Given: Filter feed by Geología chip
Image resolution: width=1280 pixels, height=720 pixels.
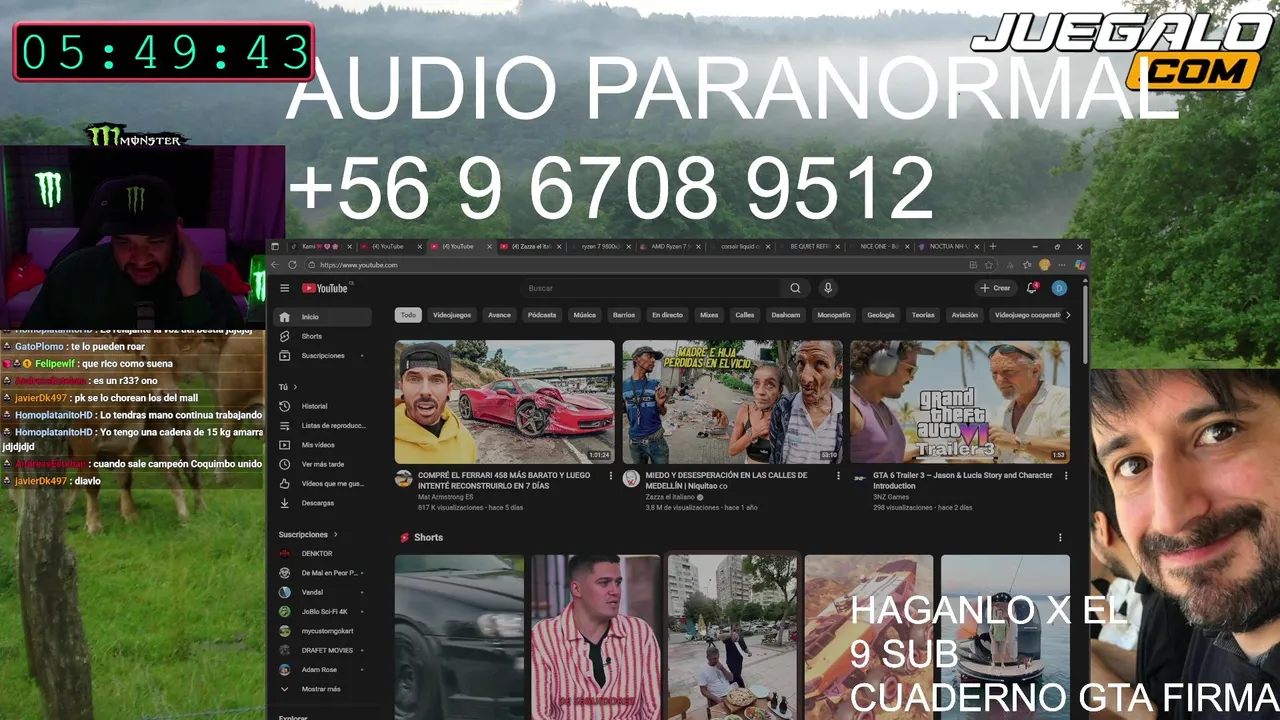Looking at the screenshot, I should coord(881,315).
